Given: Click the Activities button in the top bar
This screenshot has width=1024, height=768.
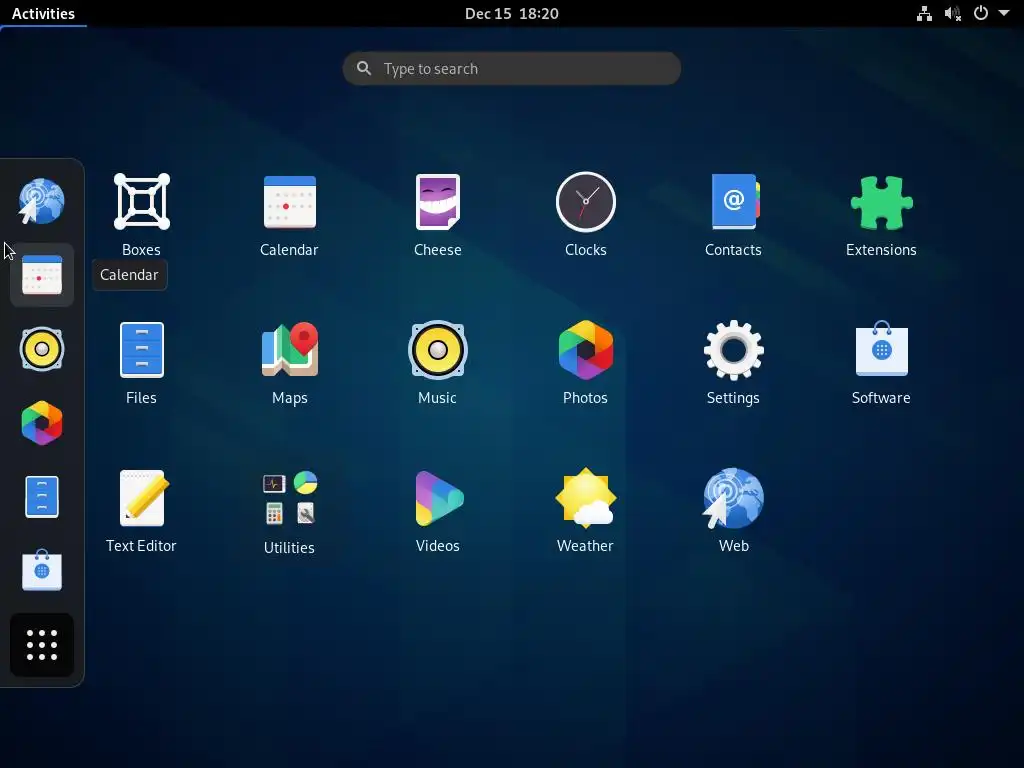Looking at the screenshot, I should coord(43,14).
